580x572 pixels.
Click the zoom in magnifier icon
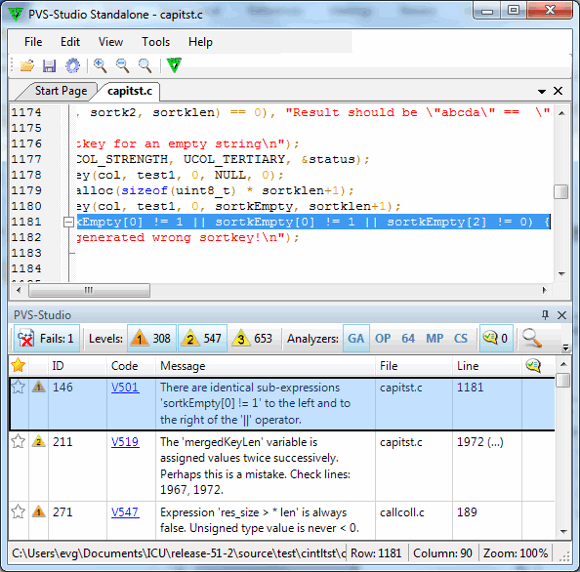click(x=100, y=65)
